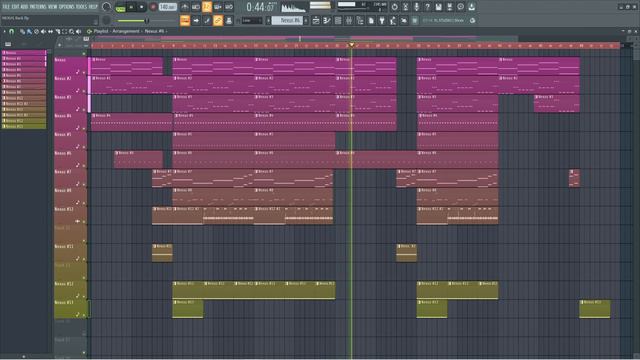The image size is (640, 360).
Task: Open the TOOLS menu
Action: 82,7
